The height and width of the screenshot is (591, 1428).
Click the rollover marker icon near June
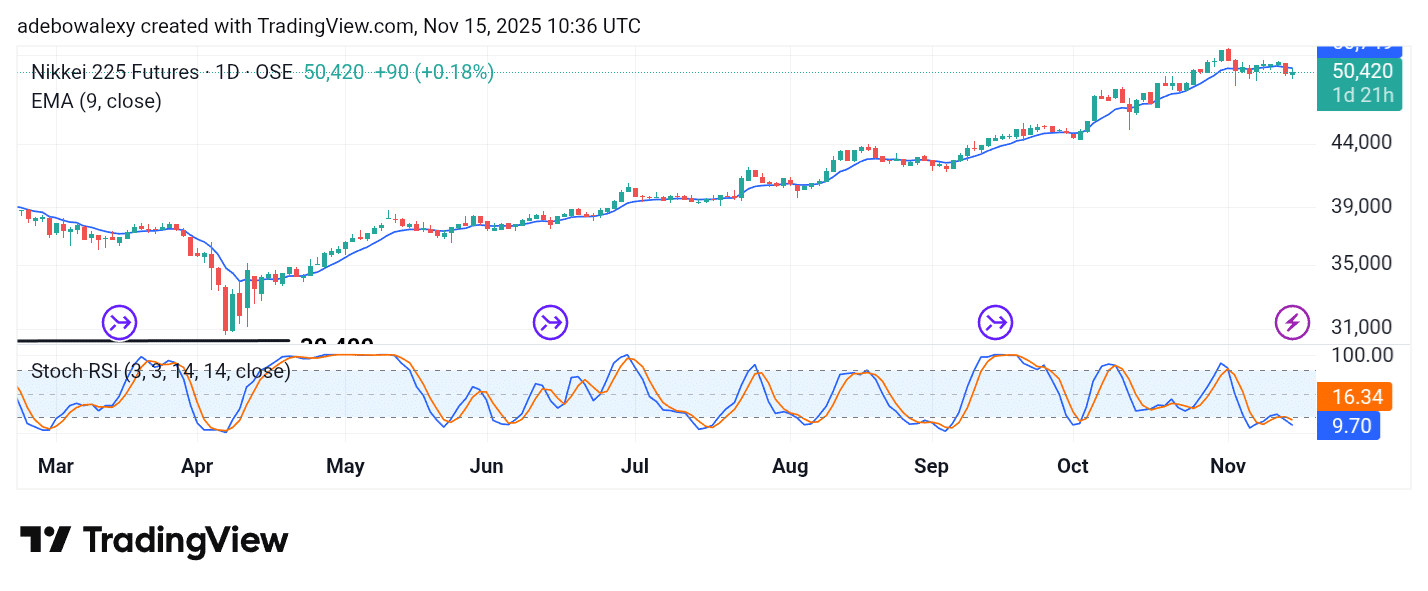[x=550, y=322]
